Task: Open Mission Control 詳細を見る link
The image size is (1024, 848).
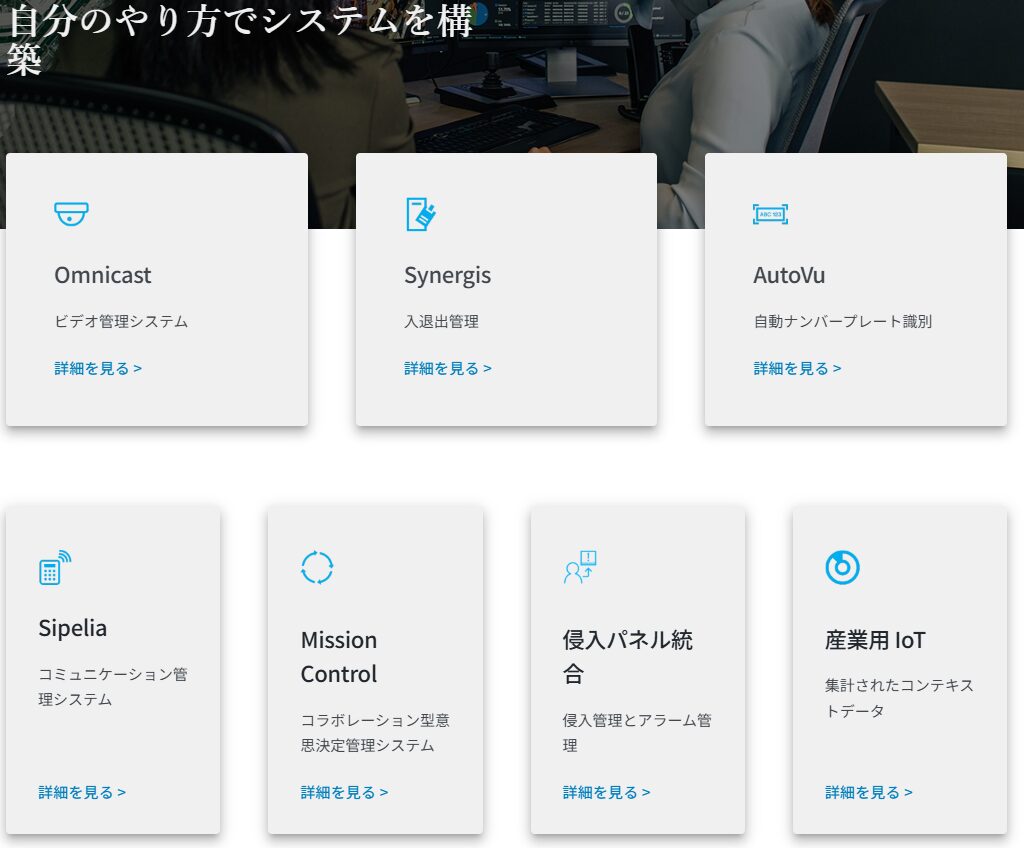Action: click(344, 792)
